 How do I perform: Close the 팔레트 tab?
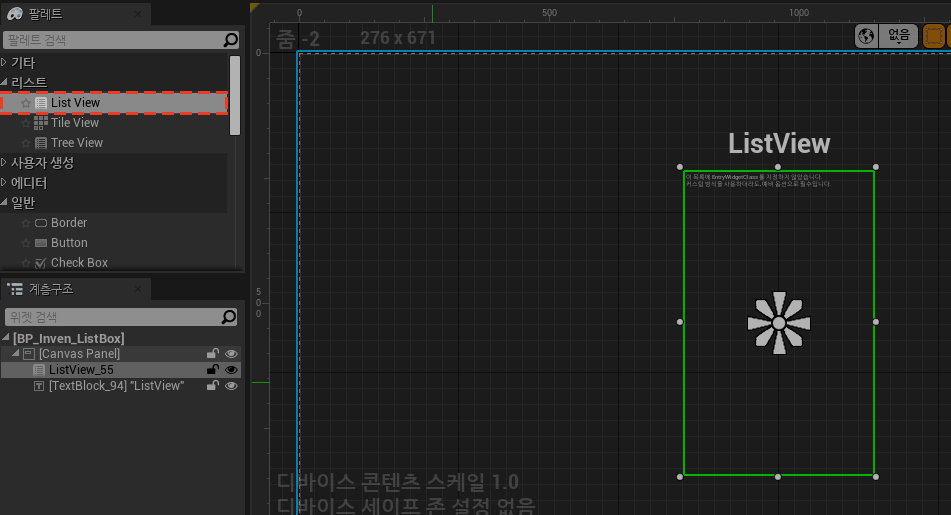pyautogui.click(x=138, y=13)
